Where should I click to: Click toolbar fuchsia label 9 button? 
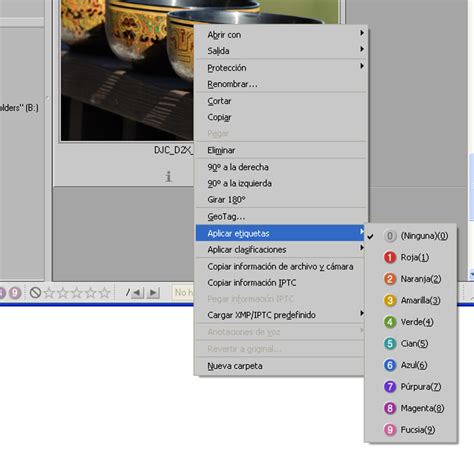pyautogui.click(x=15, y=293)
